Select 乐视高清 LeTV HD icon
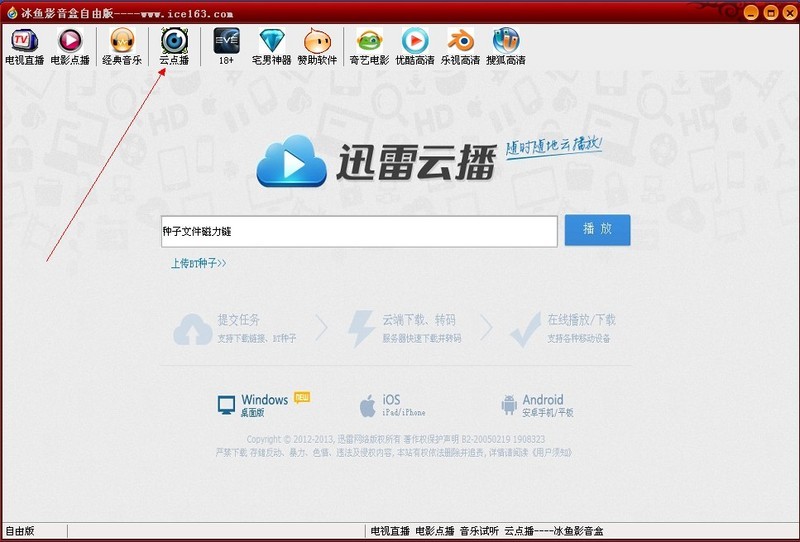Viewport: 800px width, 542px height. [x=460, y=46]
